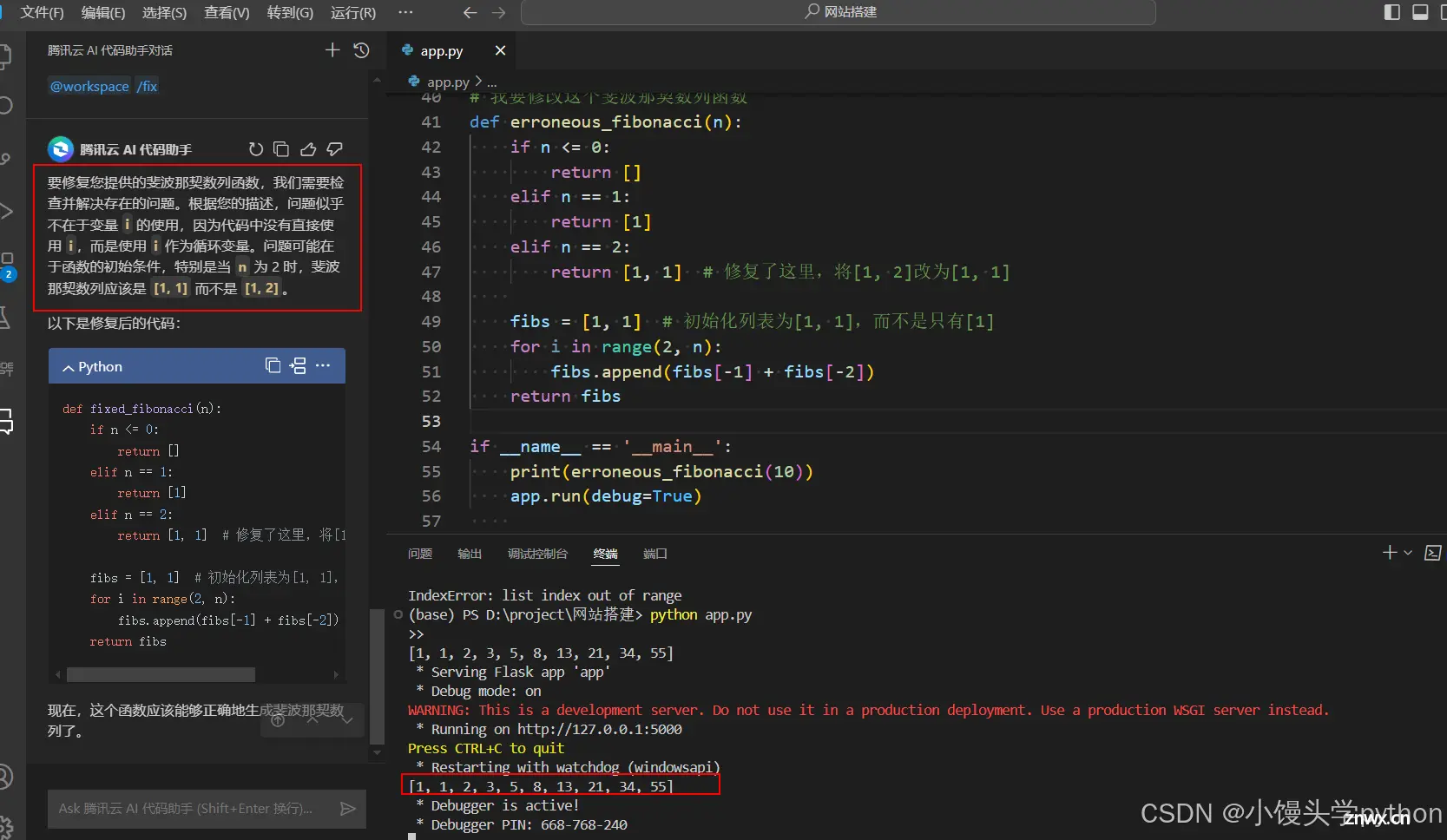Screen dimensions: 1447x840
Task: Copy the Python code block
Action: pyautogui.click(x=273, y=365)
